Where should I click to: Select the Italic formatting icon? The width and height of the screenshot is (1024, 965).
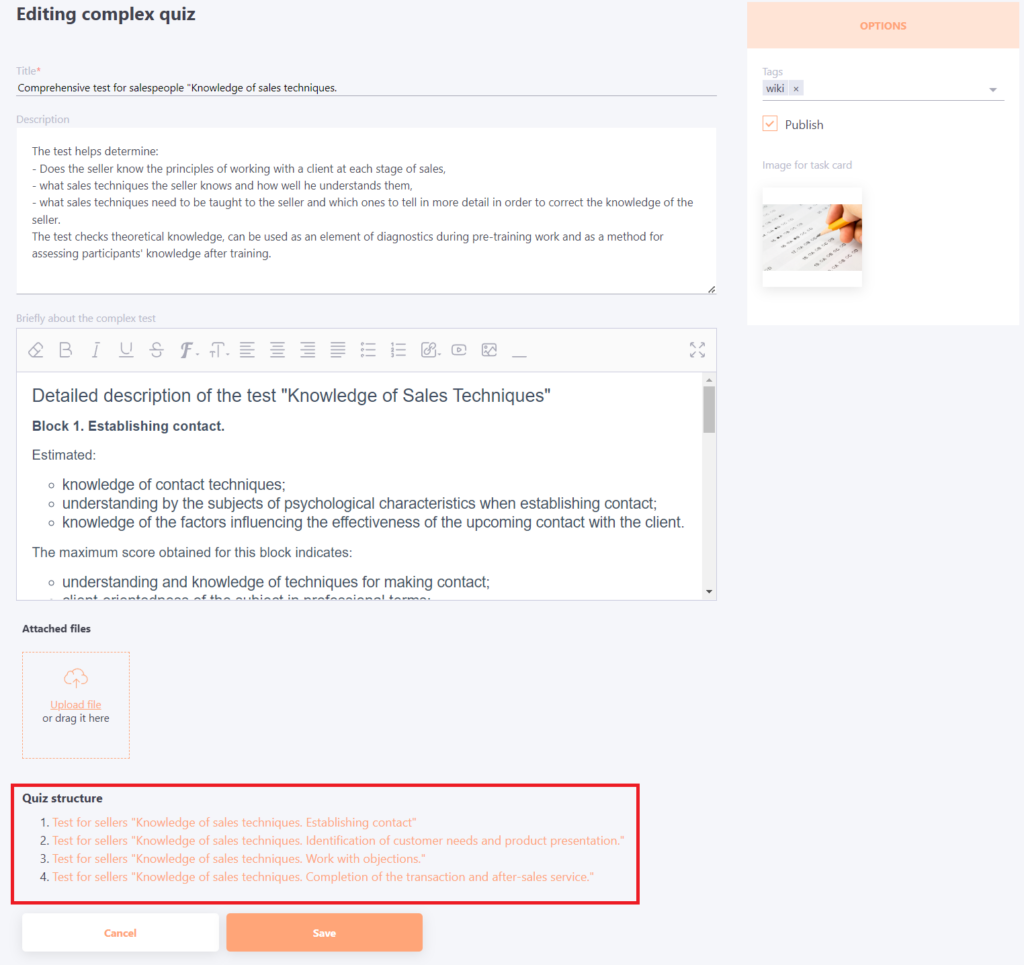95,350
